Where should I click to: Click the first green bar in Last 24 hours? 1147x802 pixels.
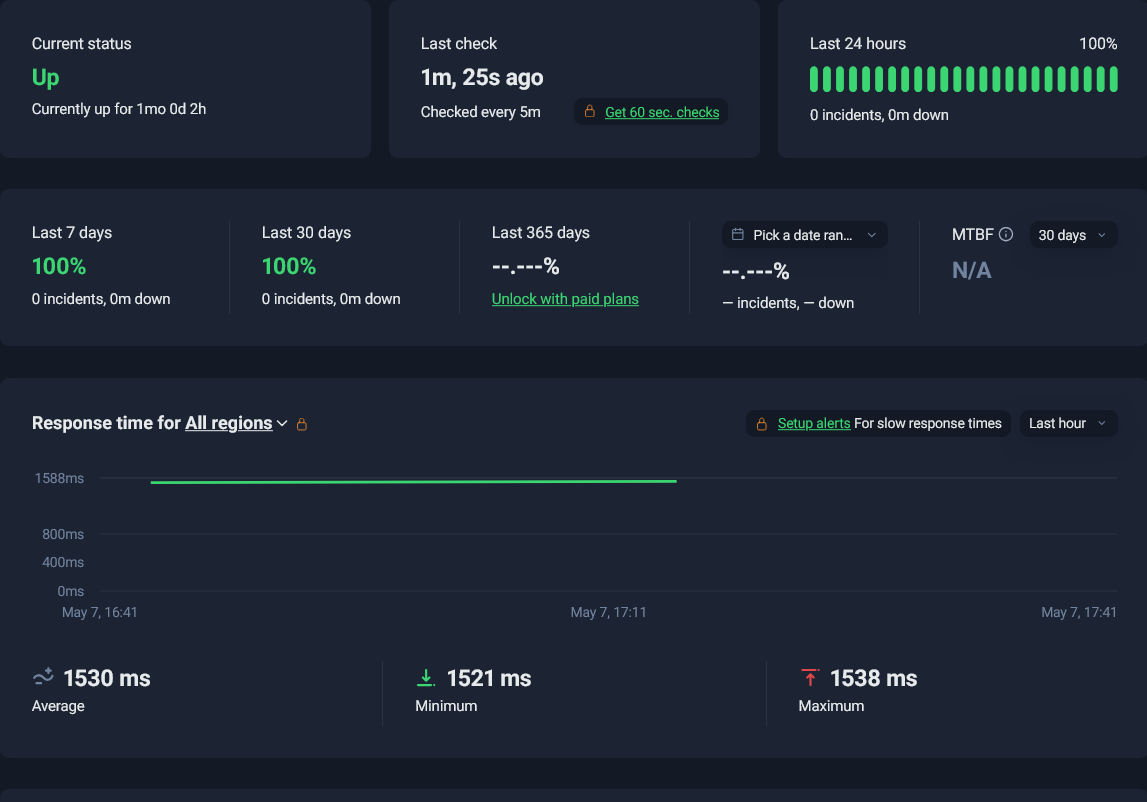813,79
